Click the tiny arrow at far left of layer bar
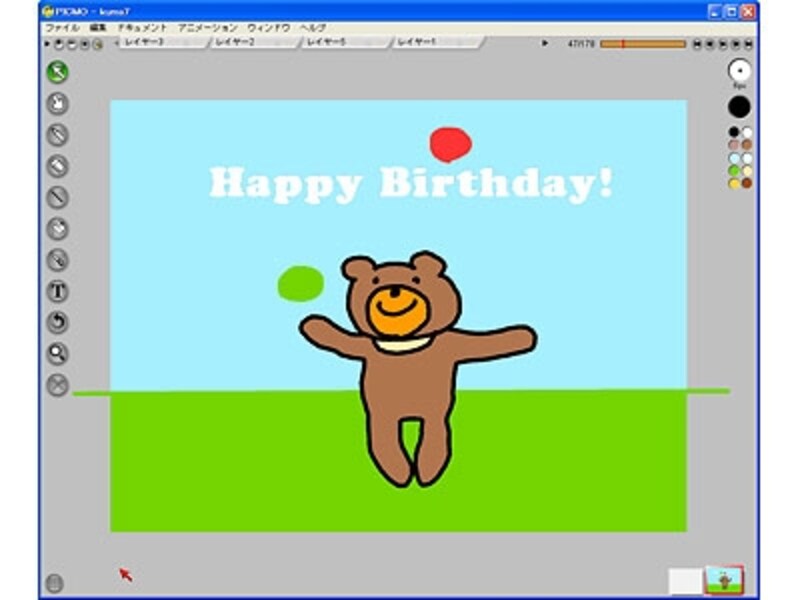Image resolution: width=800 pixels, height=600 pixels. [x=47, y=44]
